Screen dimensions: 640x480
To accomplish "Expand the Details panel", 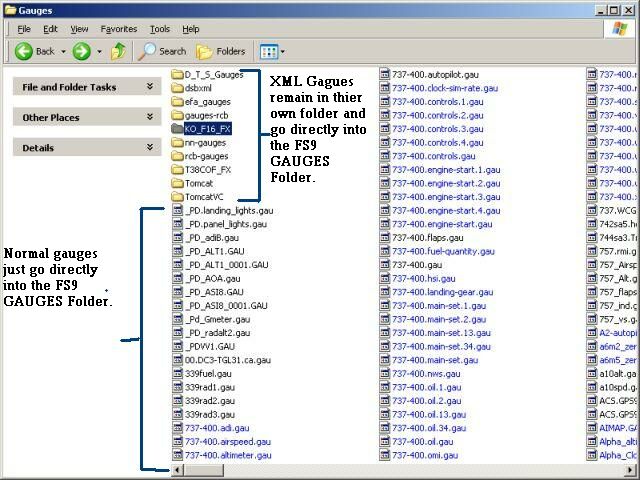I will click(150, 147).
